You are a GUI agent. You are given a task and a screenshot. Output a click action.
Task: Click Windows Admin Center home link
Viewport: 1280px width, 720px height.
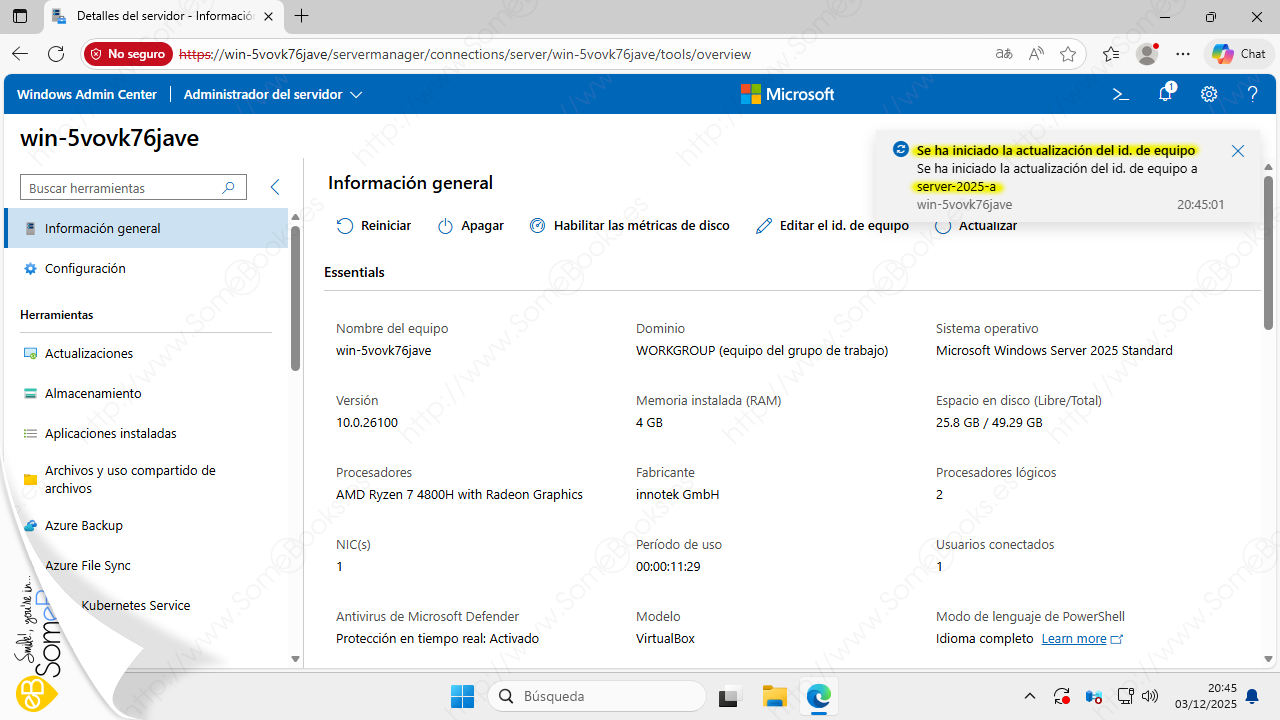pos(87,94)
